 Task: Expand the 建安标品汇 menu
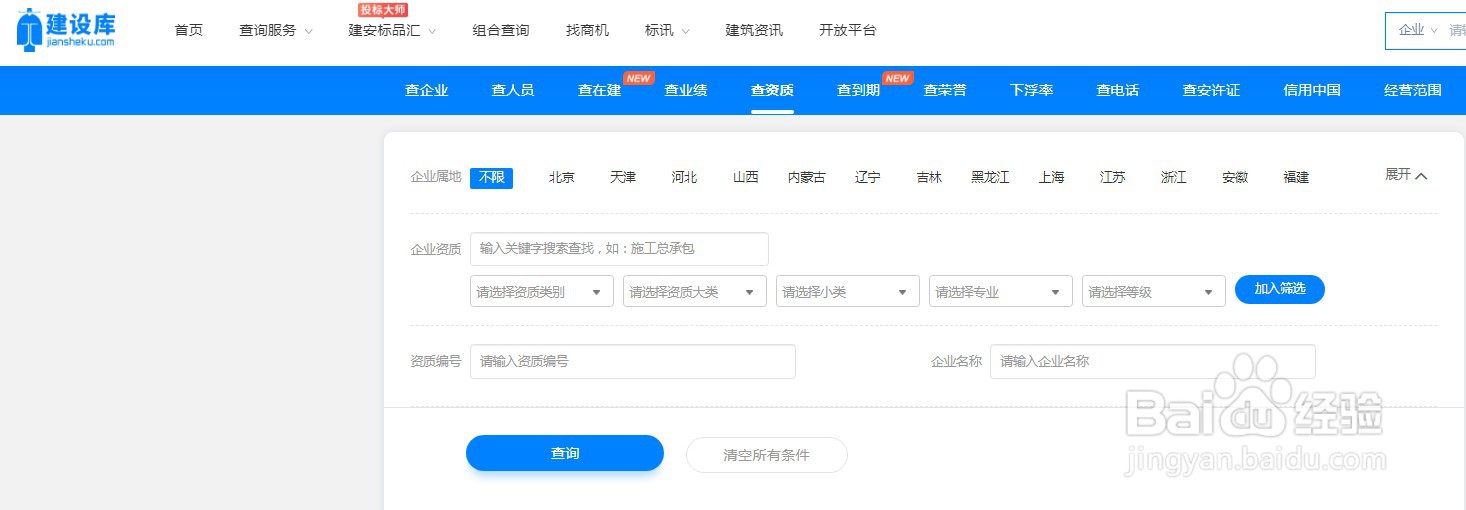pyautogui.click(x=392, y=30)
